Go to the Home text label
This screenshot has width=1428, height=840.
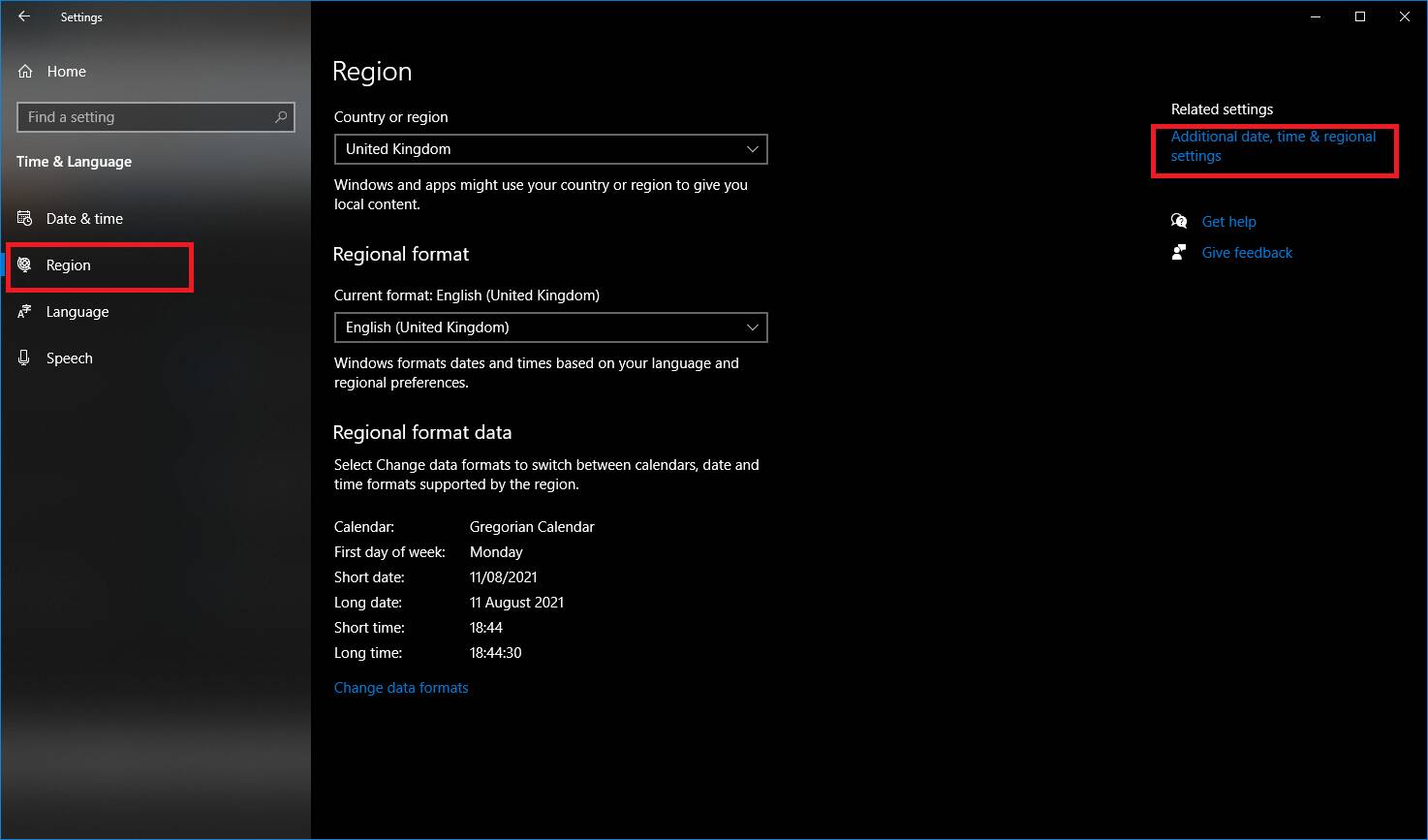coord(66,72)
